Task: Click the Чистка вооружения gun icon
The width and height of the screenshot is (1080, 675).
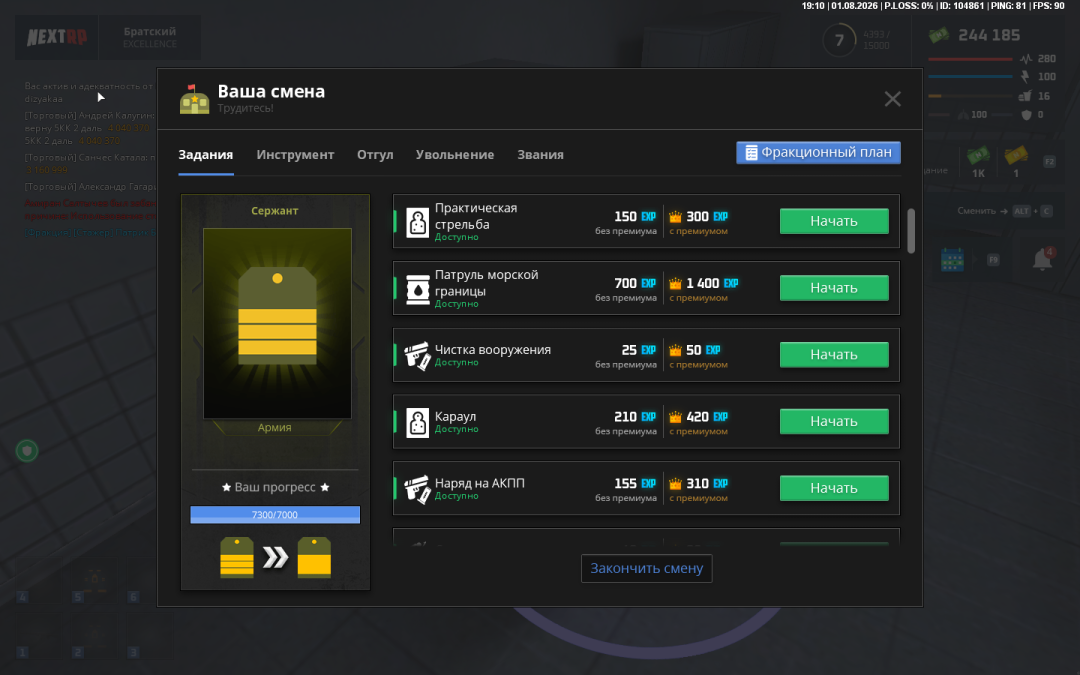Action: [x=417, y=356]
